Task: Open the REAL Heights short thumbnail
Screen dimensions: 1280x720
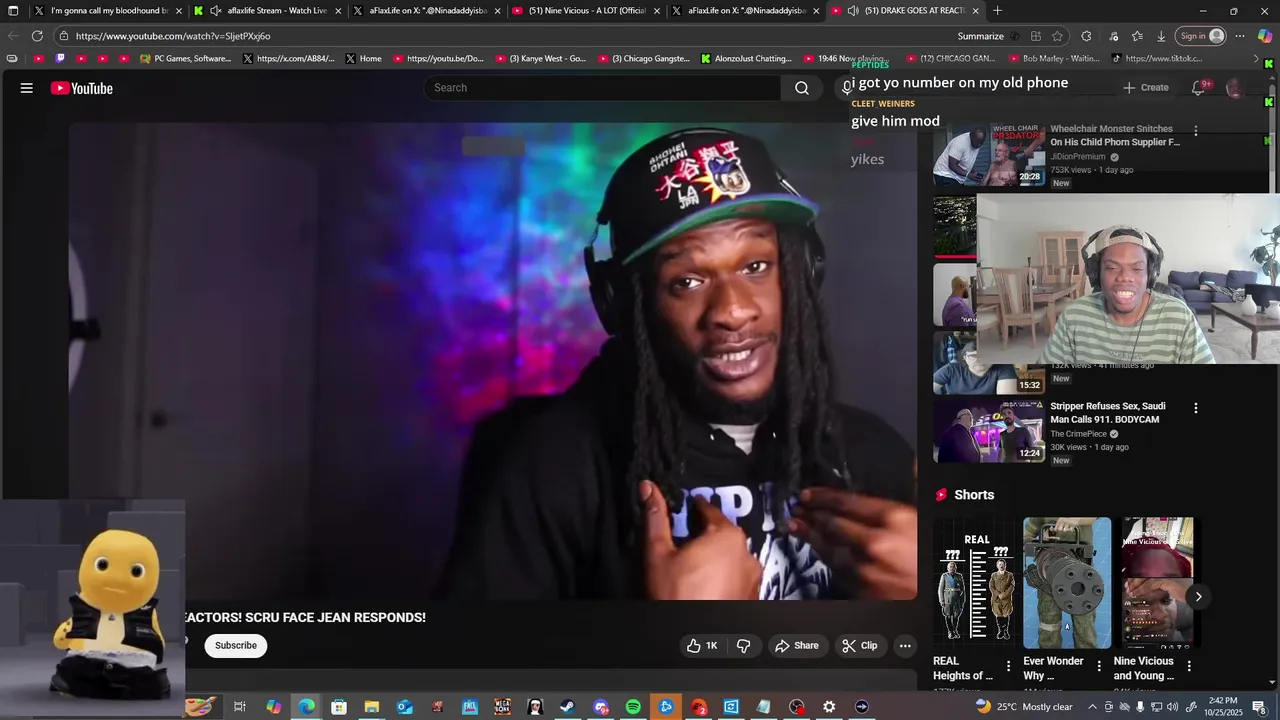Action: click(x=977, y=583)
